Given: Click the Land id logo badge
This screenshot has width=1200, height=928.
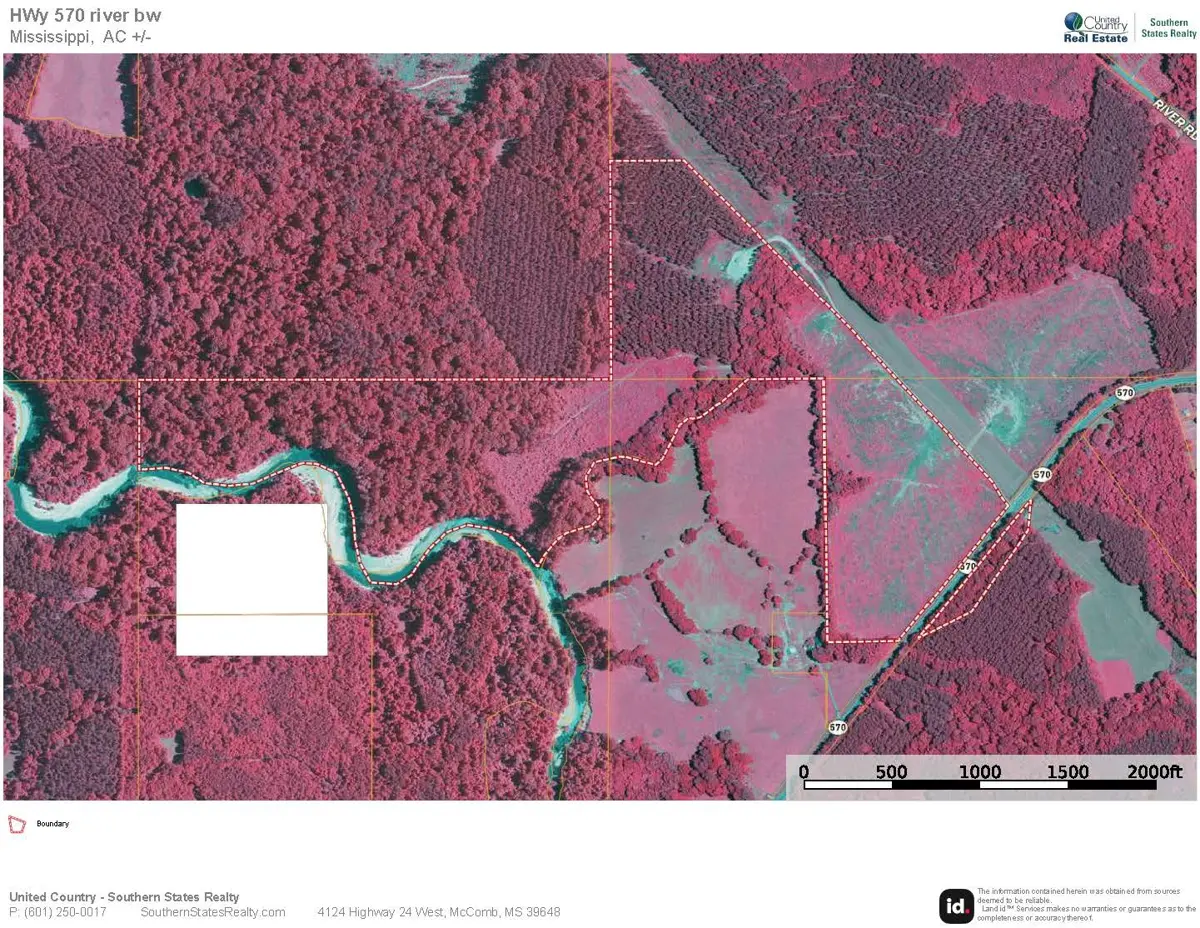Looking at the screenshot, I should coord(956,906).
